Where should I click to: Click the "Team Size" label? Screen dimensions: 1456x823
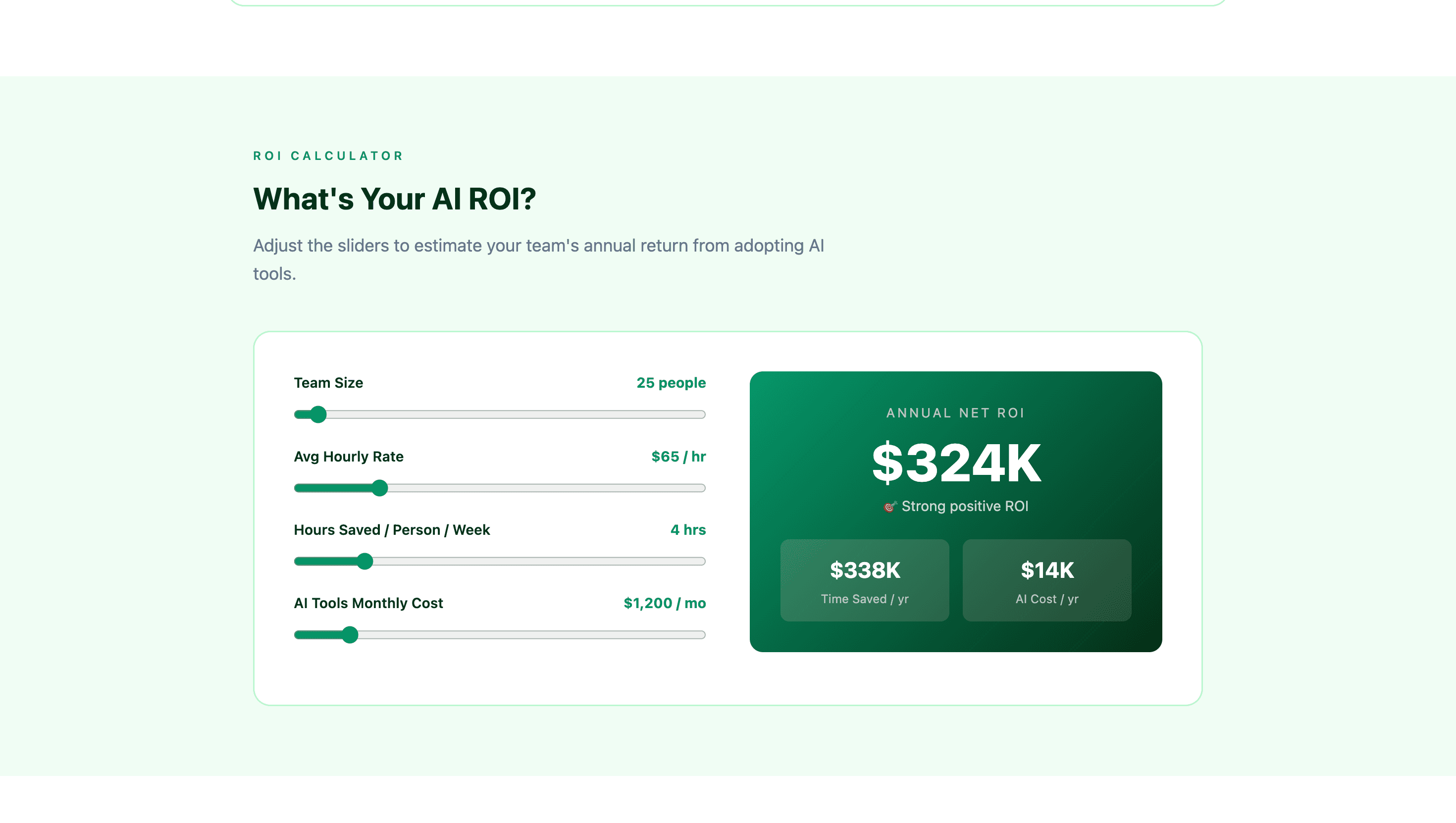328,383
